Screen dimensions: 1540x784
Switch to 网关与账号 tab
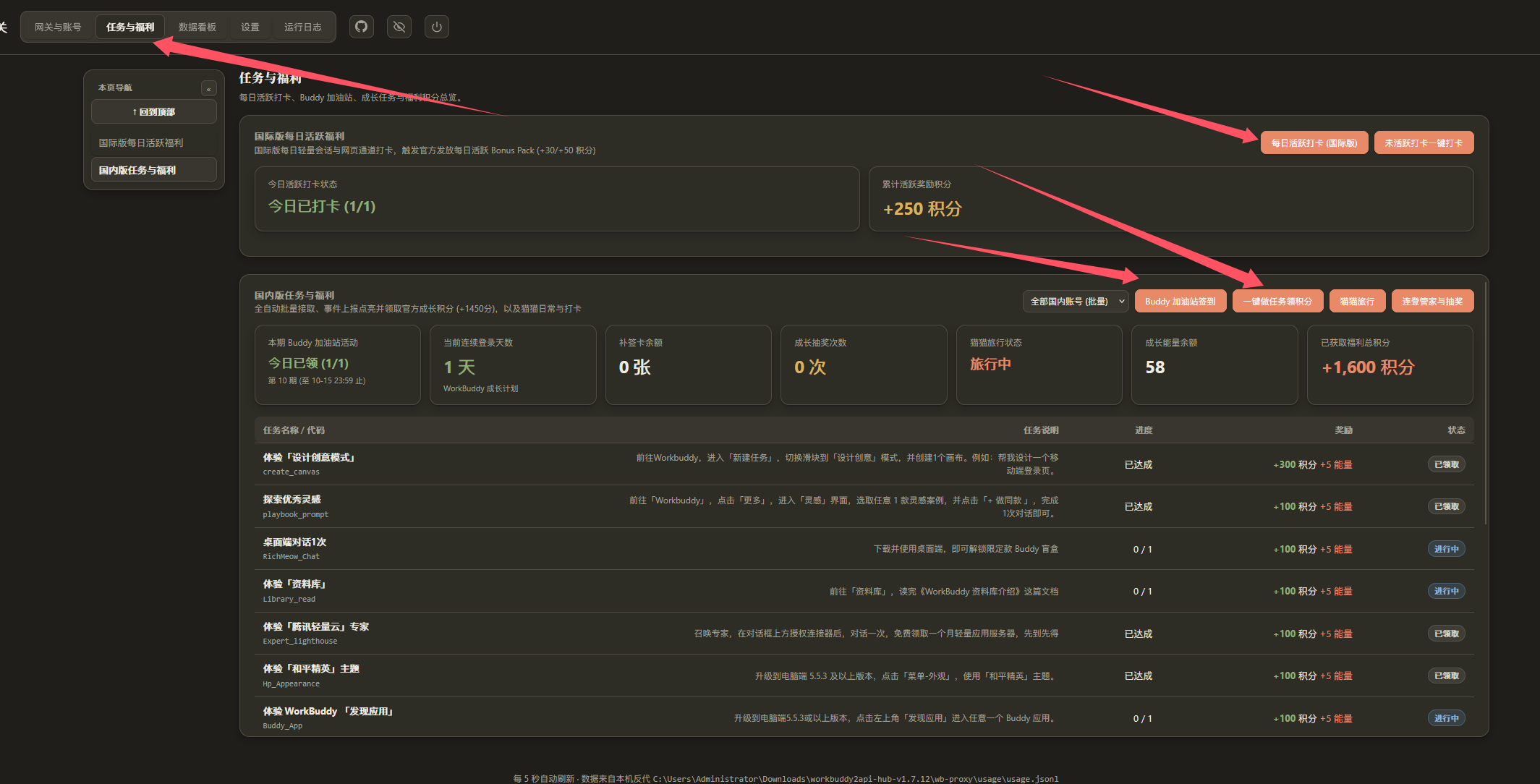58,27
